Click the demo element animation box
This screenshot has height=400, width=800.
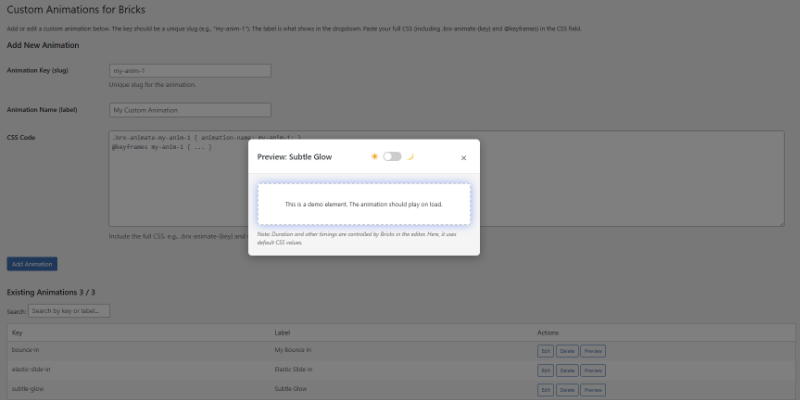point(364,204)
